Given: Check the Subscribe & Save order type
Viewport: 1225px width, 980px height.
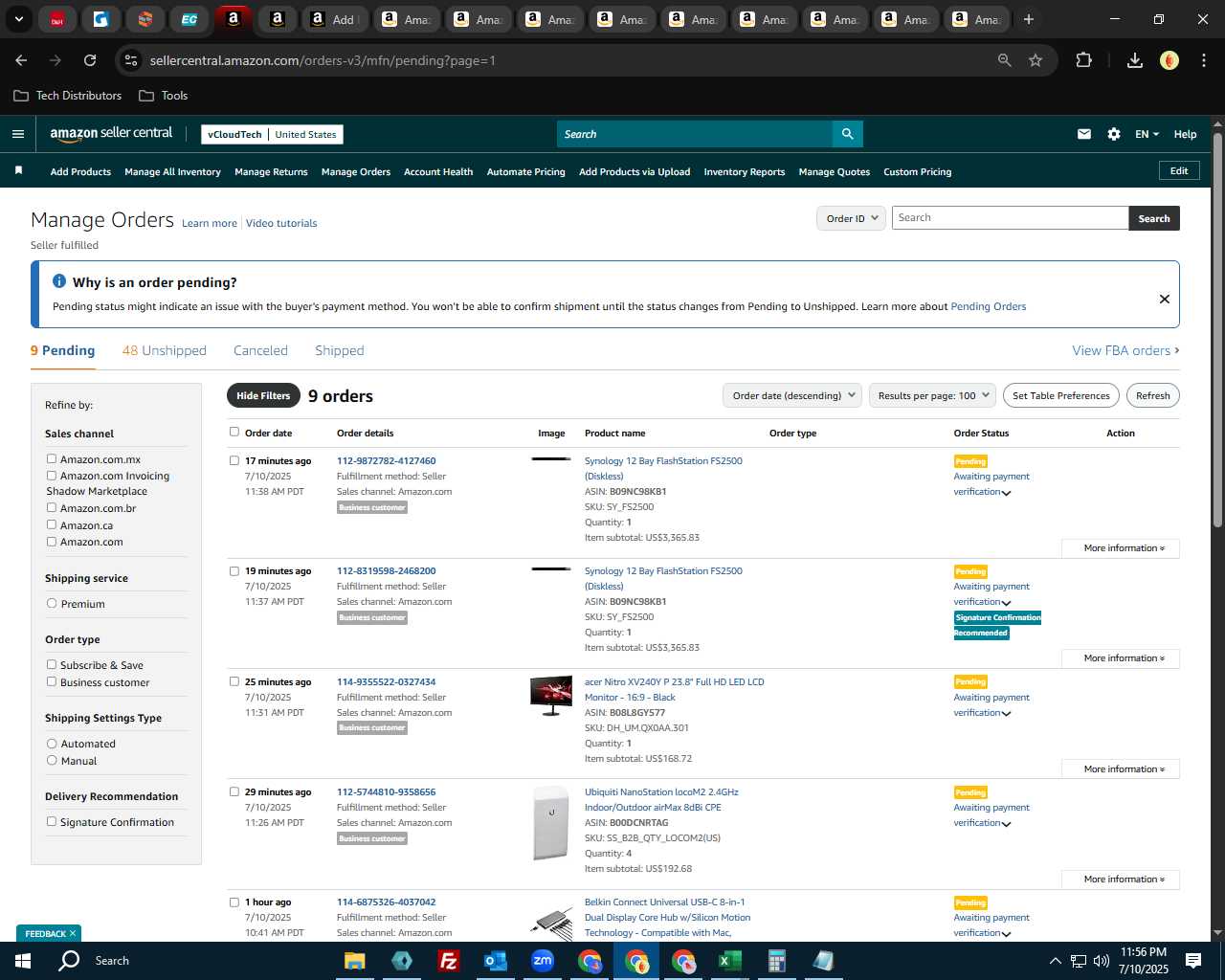Looking at the screenshot, I should [x=52, y=665].
